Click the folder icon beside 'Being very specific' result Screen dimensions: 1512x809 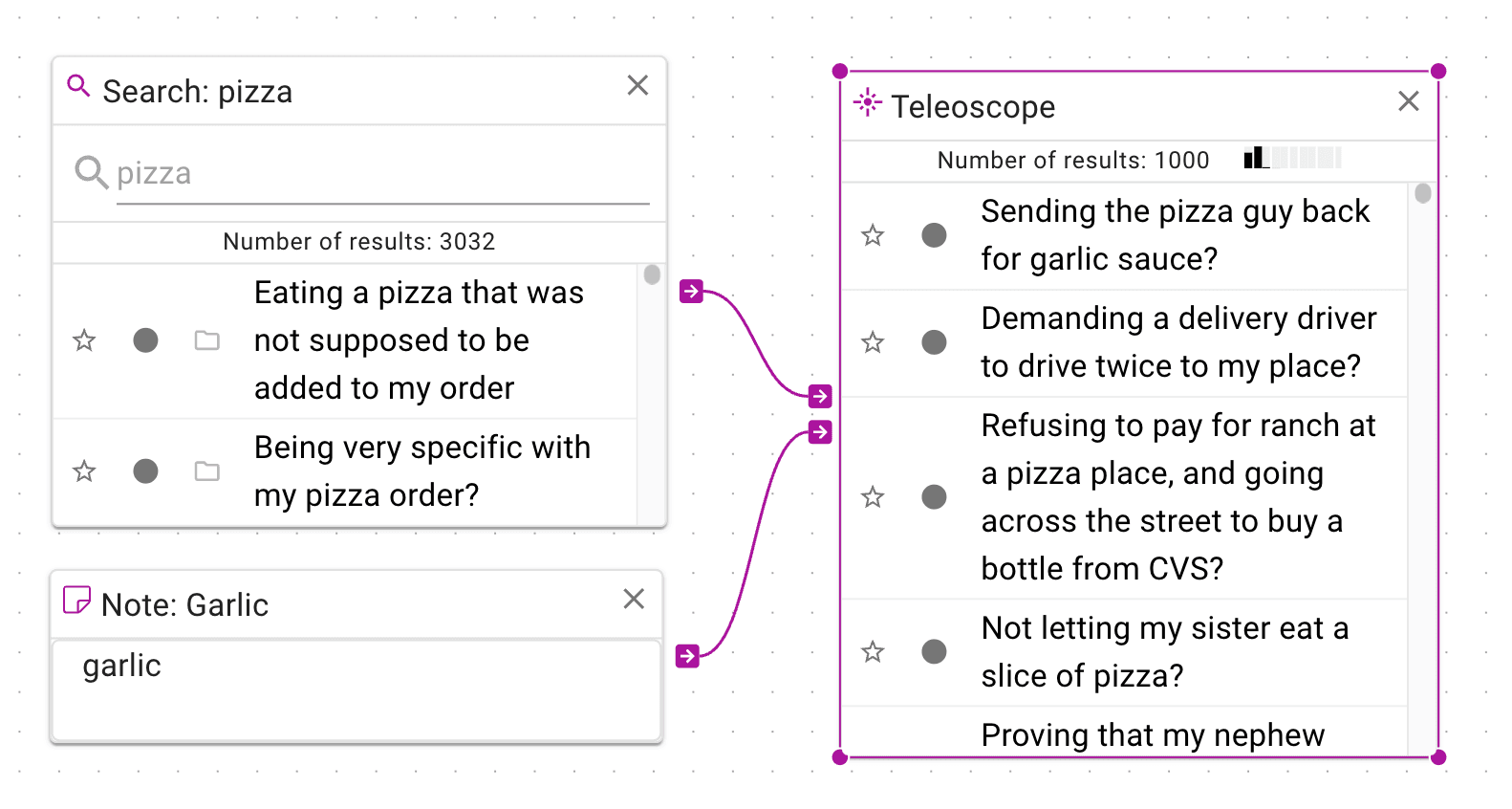[207, 471]
